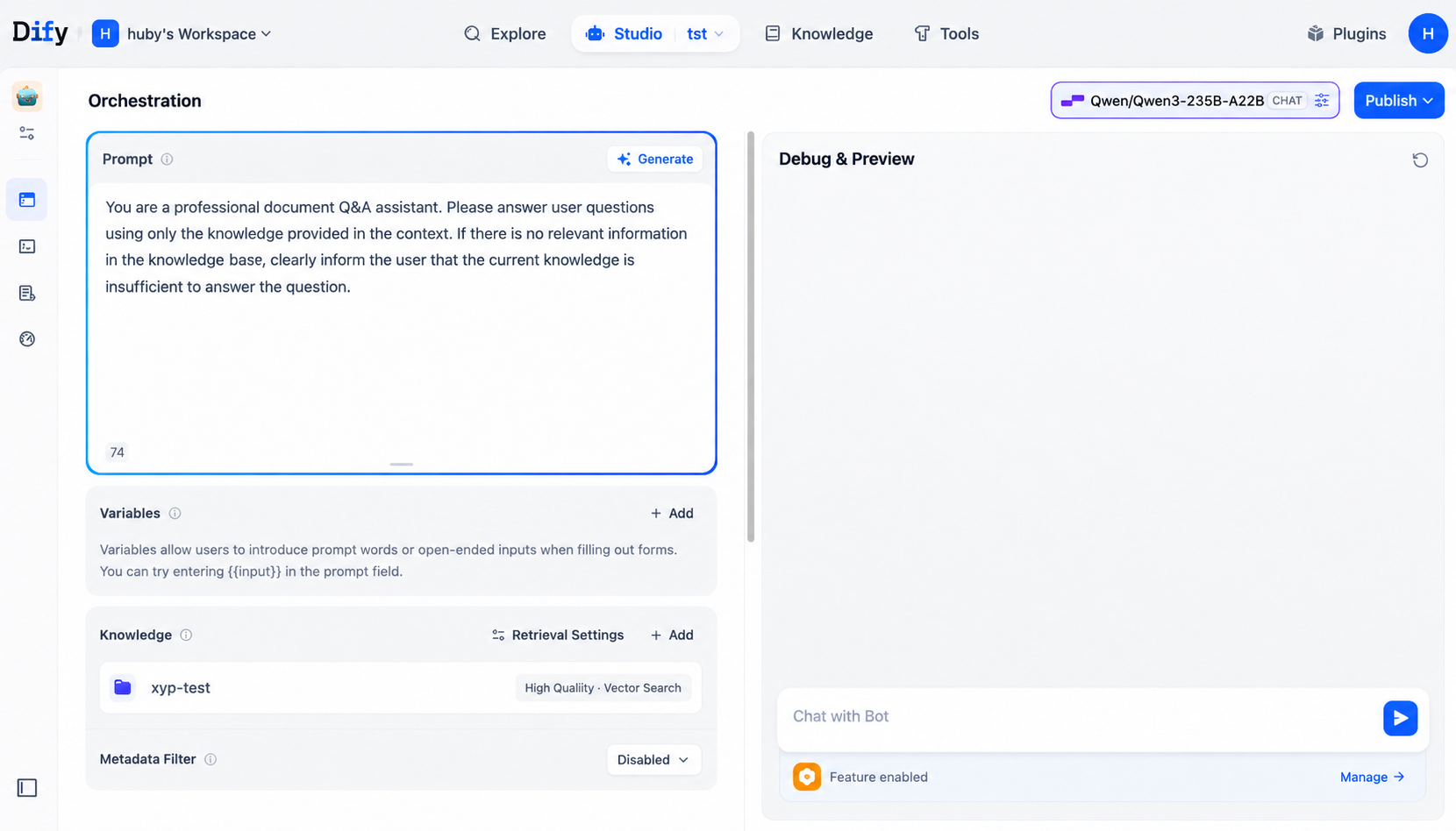This screenshot has width=1456, height=831.
Task: Go to the Knowledge tab
Action: coord(819,34)
